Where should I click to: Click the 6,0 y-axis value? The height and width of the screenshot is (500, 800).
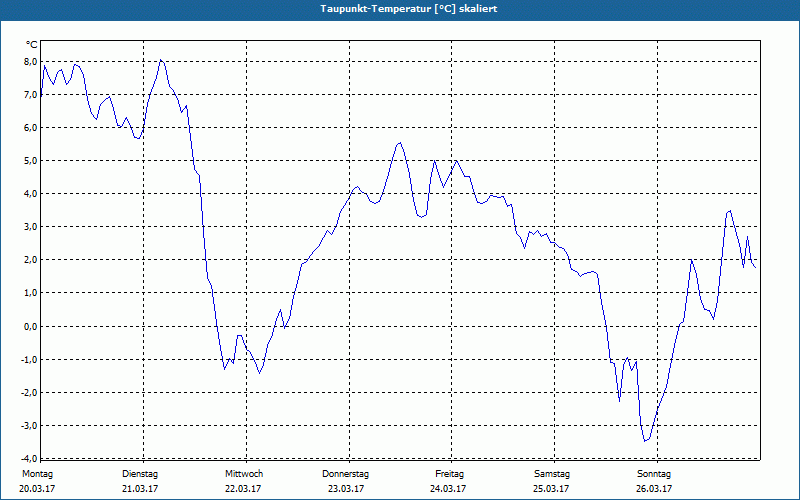point(31,128)
